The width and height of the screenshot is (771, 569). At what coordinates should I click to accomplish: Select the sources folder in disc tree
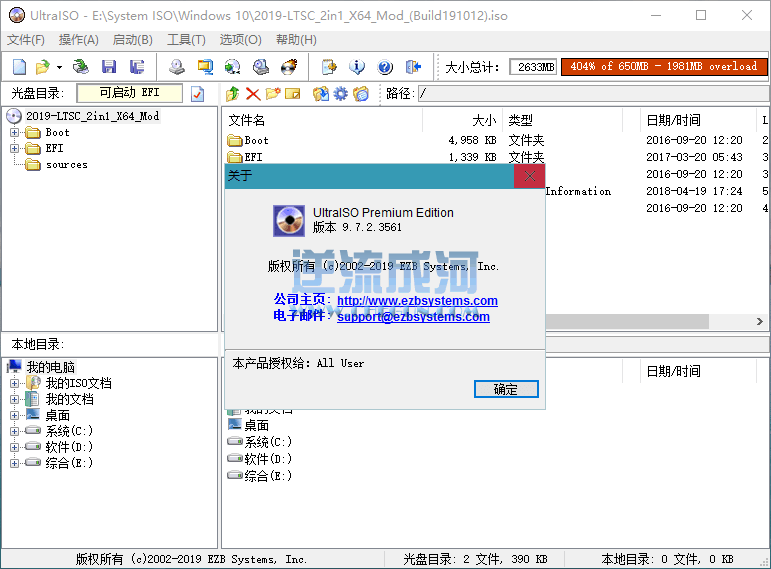[x=66, y=165]
